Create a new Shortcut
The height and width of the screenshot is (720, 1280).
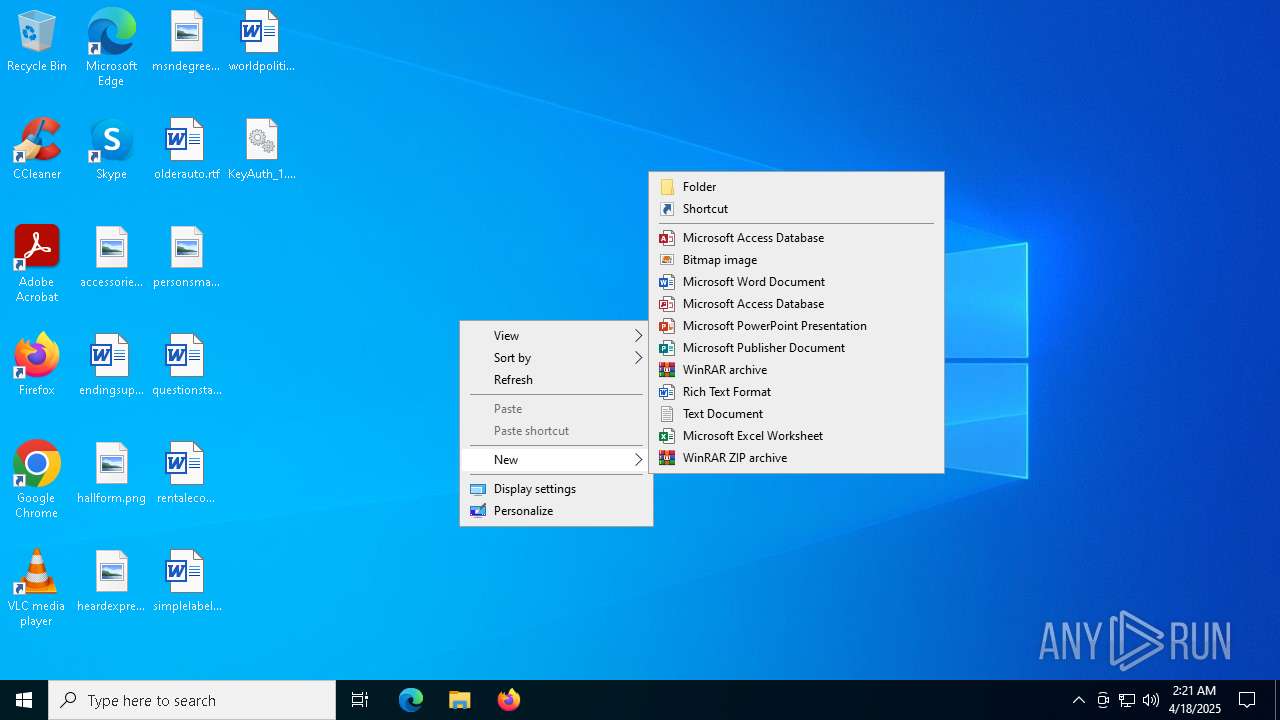pos(796,209)
